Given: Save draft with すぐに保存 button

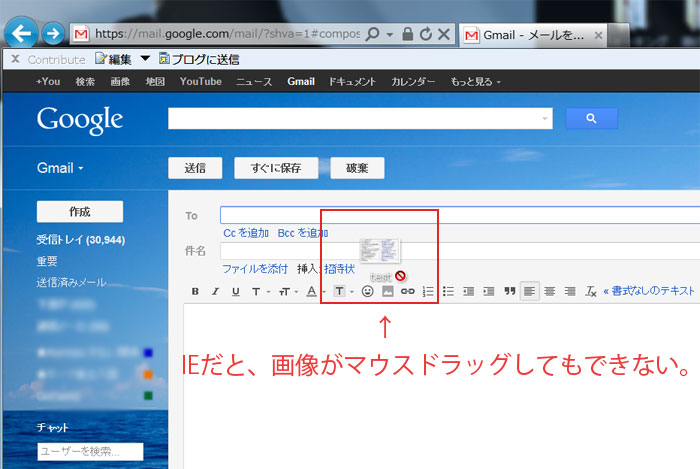Looking at the screenshot, I should click(276, 168).
